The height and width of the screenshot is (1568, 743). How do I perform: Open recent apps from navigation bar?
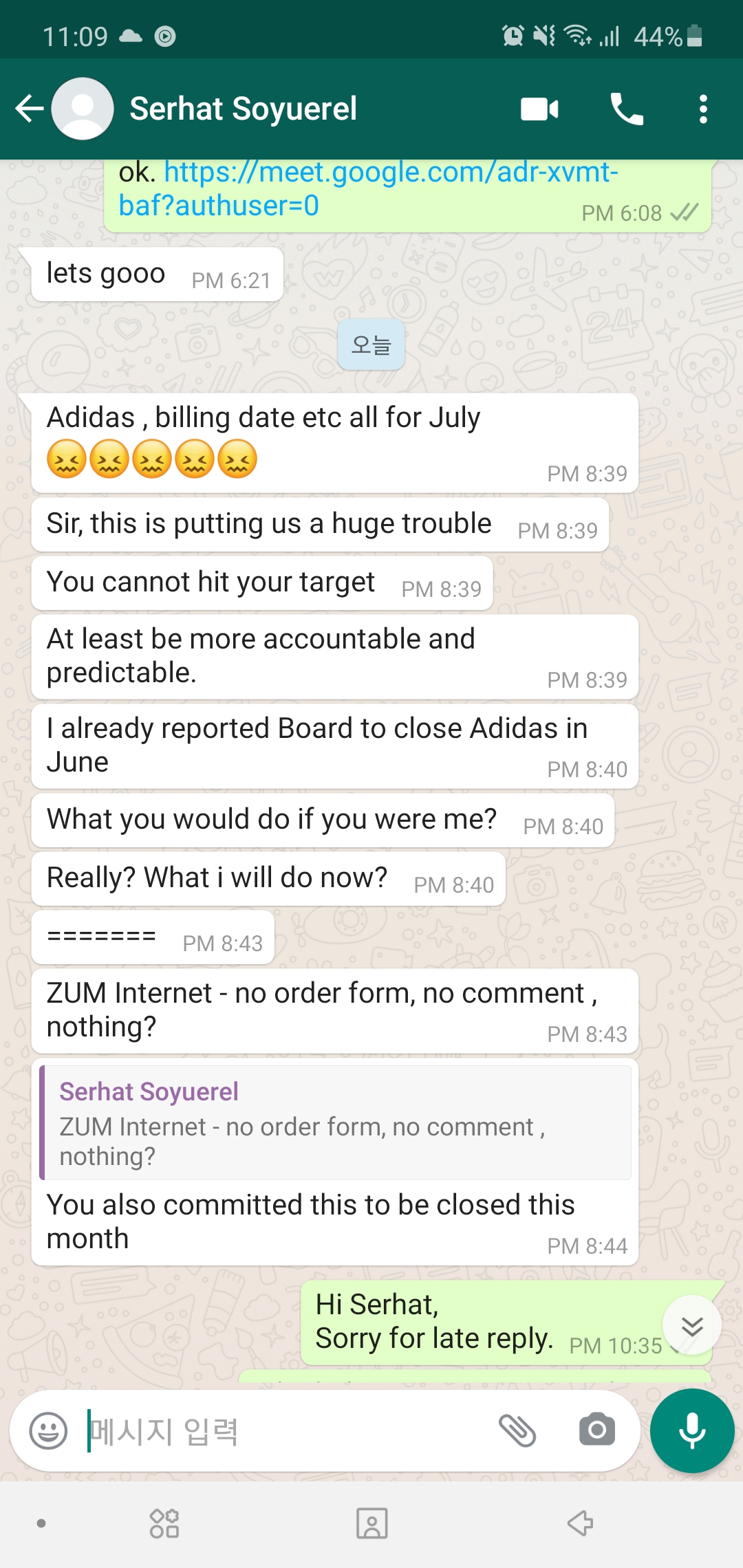click(x=164, y=1523)
